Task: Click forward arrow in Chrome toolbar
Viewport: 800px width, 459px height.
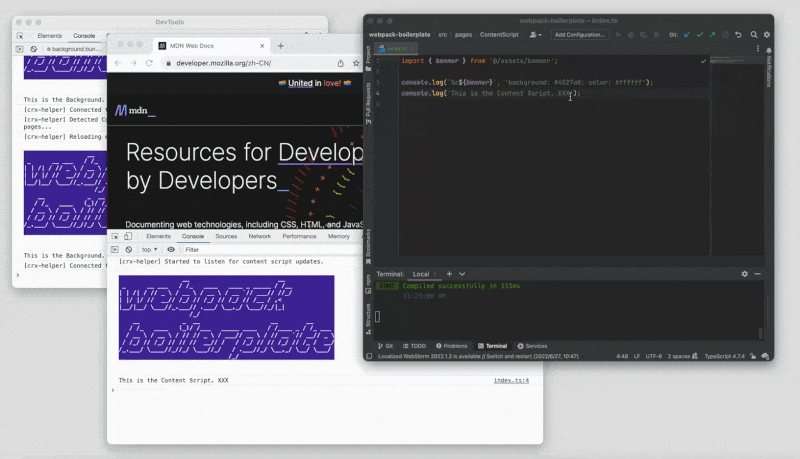Action: 133,63
